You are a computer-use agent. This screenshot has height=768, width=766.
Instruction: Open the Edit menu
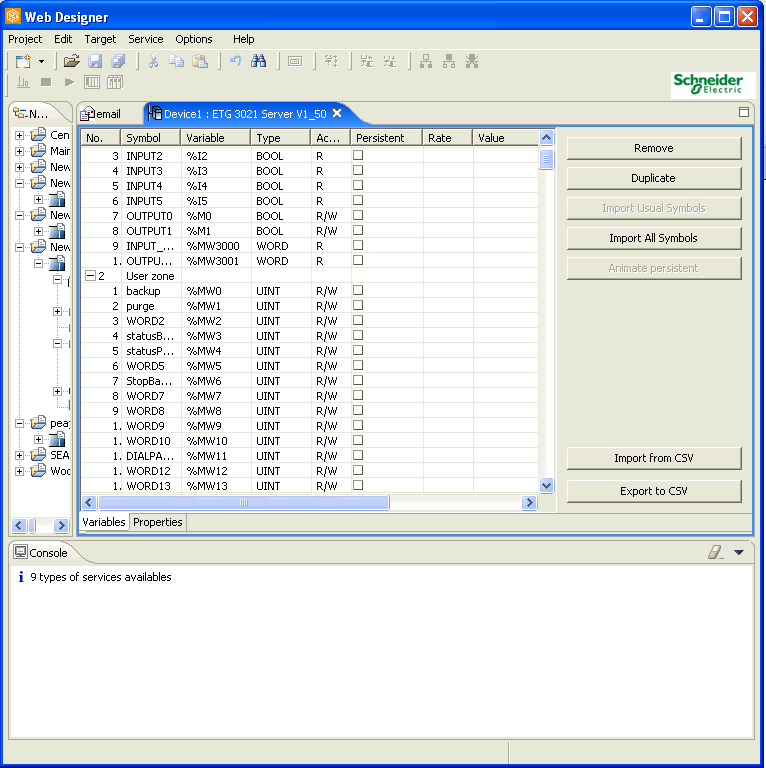click(x=63, y=39)
